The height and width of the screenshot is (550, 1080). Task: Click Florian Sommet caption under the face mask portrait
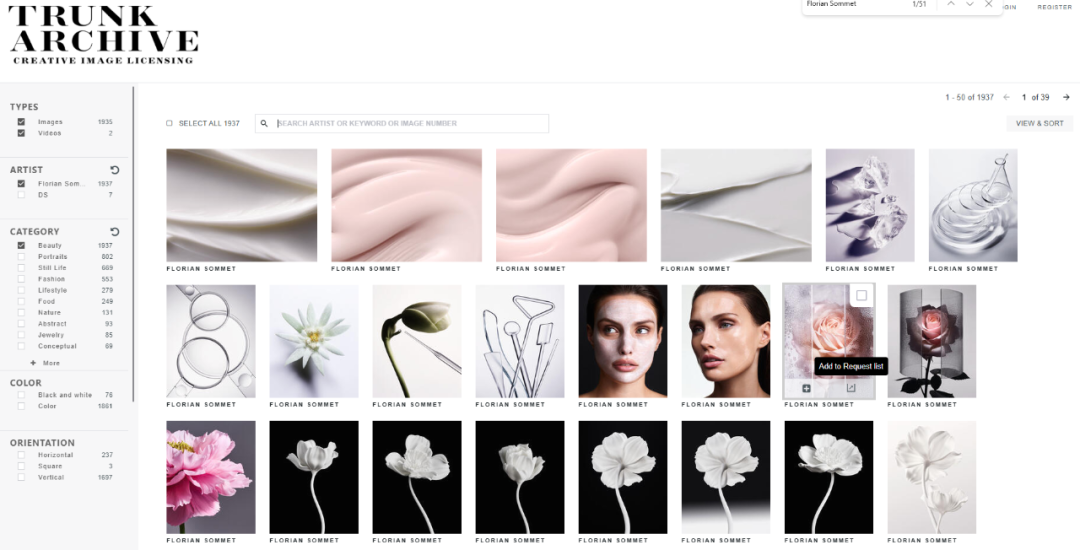point(613,405)
